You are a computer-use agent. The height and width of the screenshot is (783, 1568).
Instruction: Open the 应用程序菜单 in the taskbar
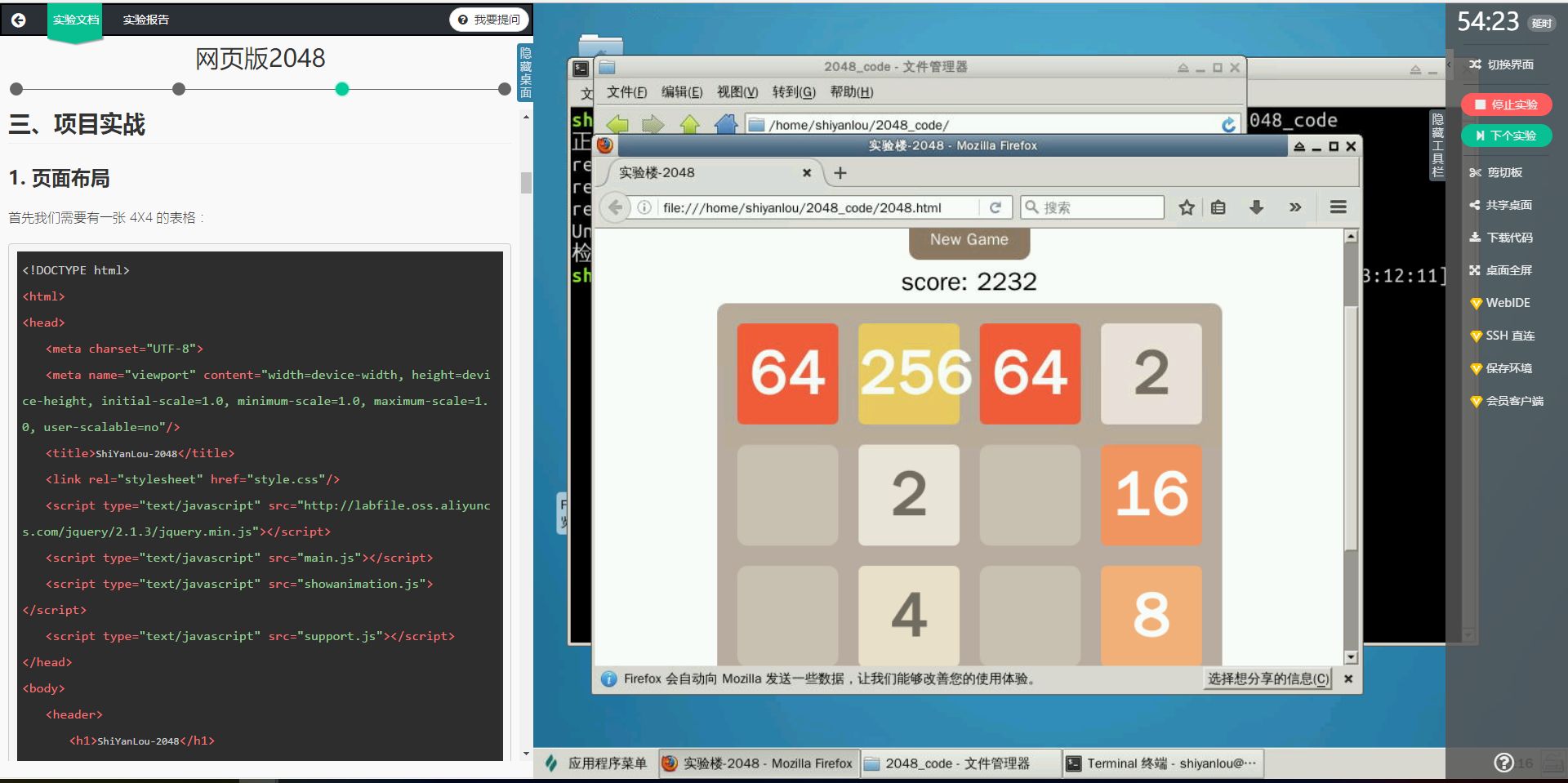597,763
